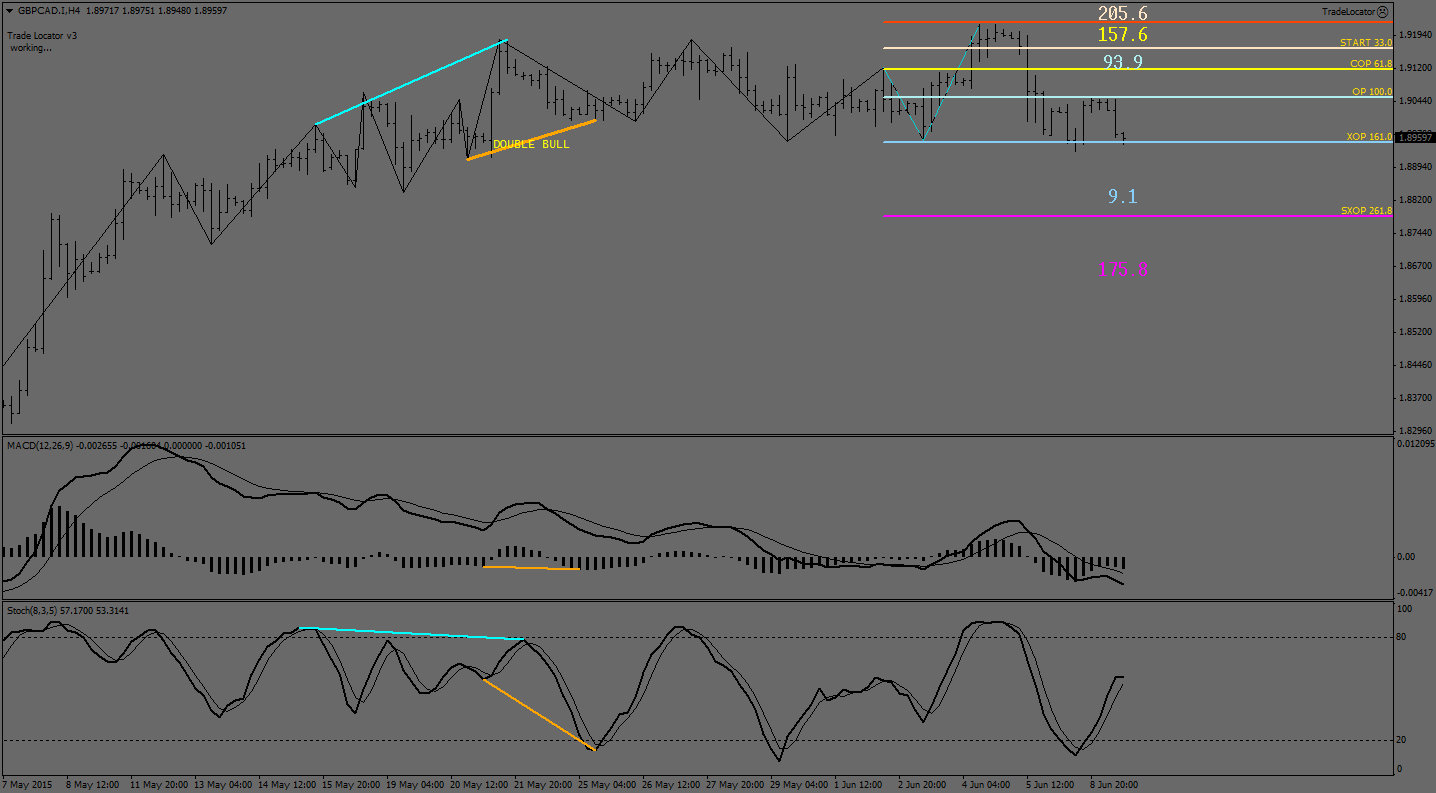Select the COP 61.8 level label
Screen dimensions: 1436x793
[1370, 64]
